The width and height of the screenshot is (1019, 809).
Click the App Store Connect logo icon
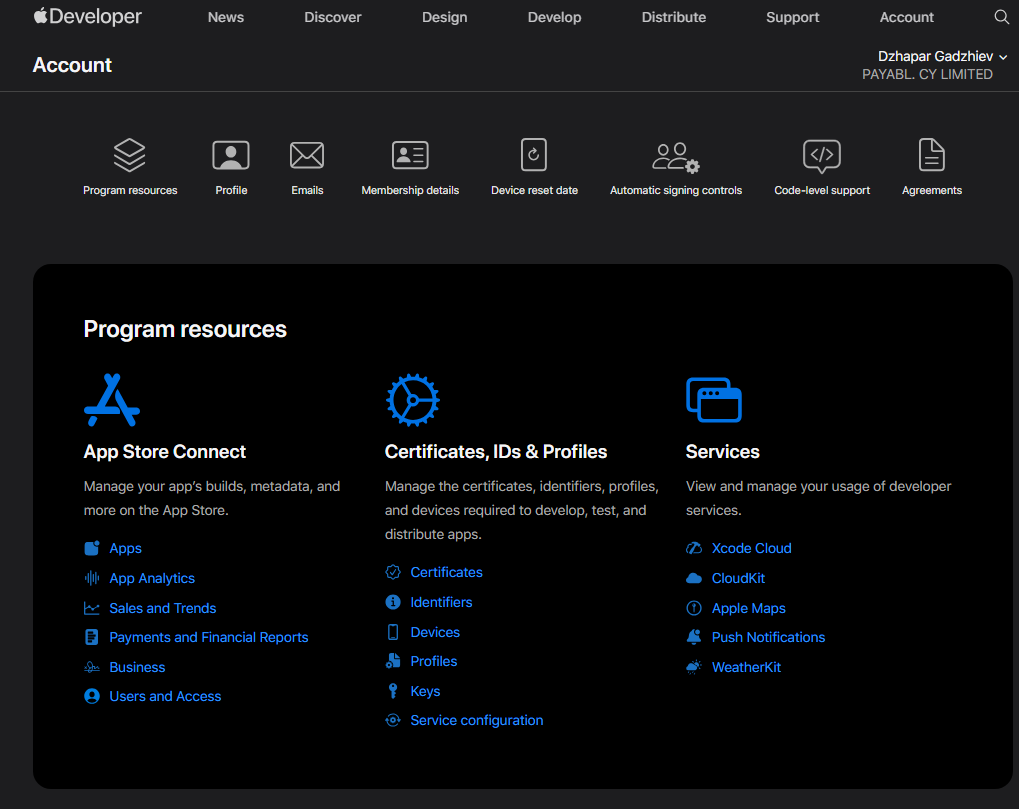pos(112,400)
